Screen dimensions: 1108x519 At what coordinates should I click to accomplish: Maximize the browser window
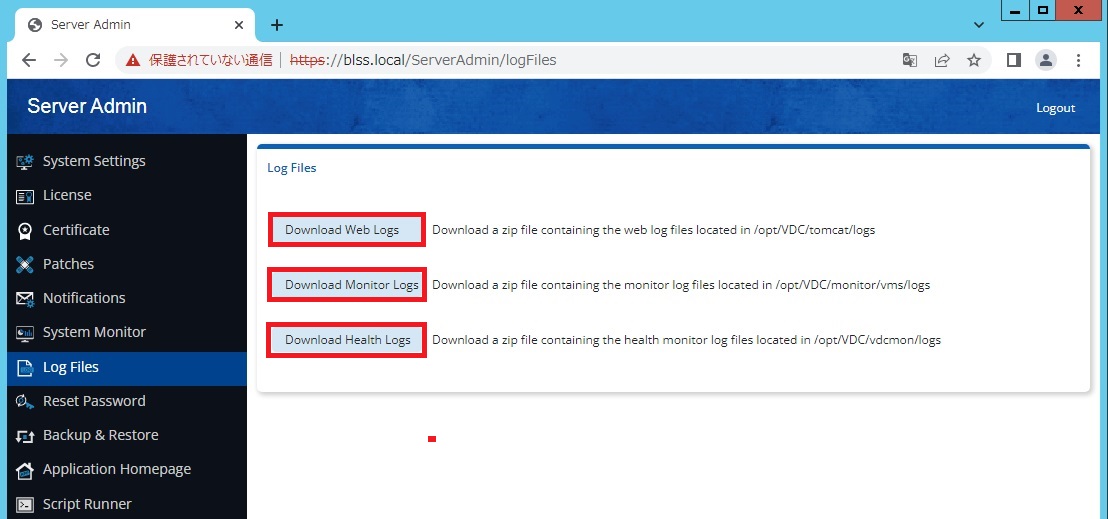point(1042,11)
